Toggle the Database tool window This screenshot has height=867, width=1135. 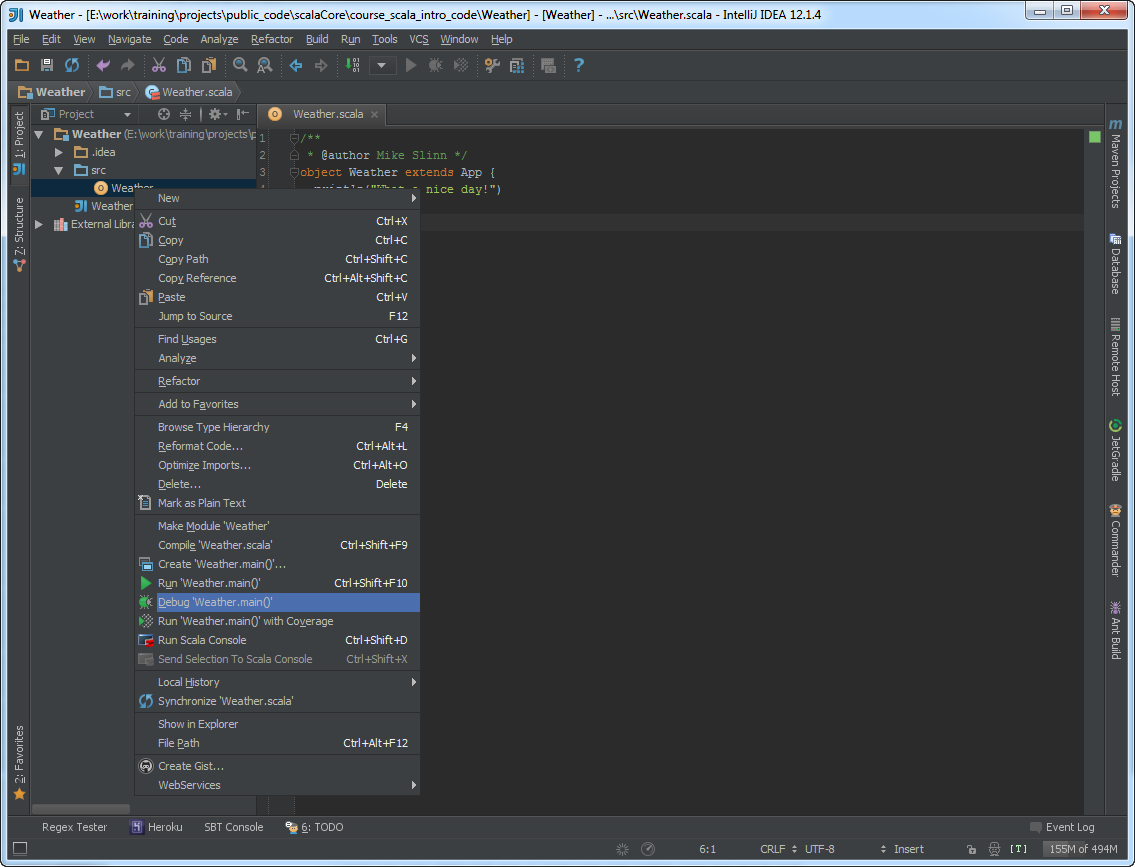(x=1115, y=263)
